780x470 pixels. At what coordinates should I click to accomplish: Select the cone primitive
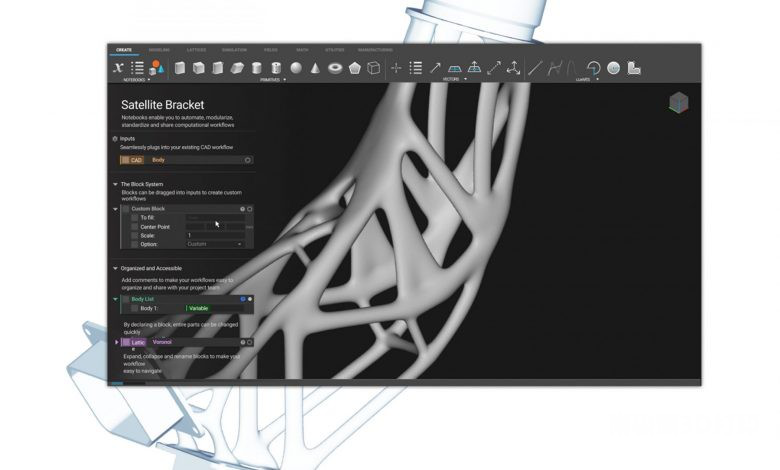pos(315,68)
